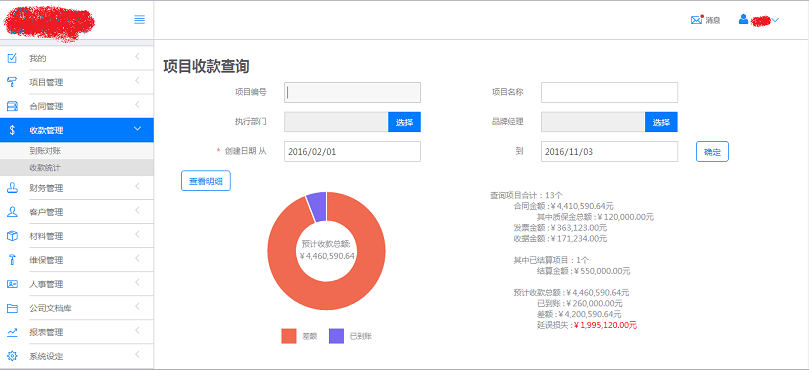The width and height of the screenshot is (809, 370).
Task: Open the 消息 envelope icon
Action: [697, 20]
